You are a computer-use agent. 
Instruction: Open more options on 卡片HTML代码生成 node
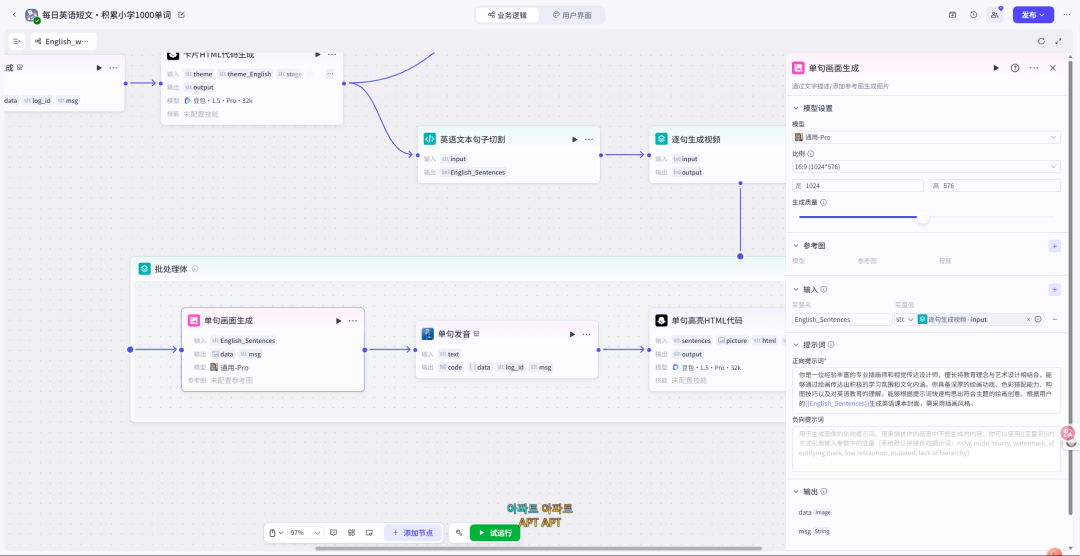point(332,54)
